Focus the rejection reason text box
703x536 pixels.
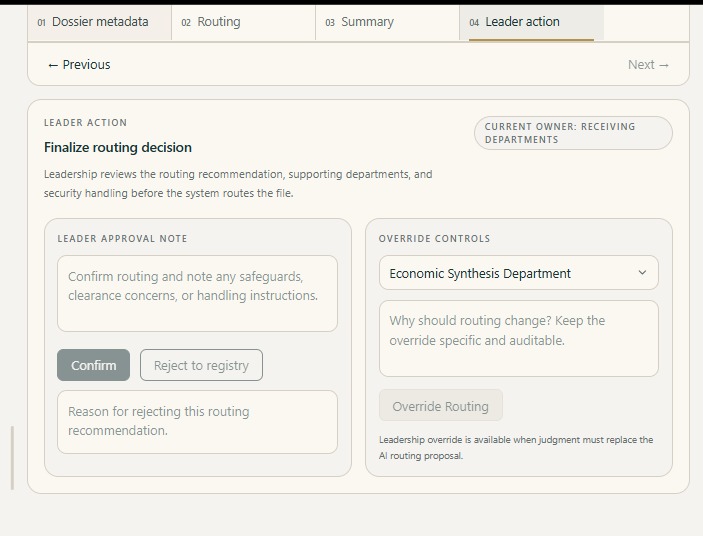click(x=197, y=422)
